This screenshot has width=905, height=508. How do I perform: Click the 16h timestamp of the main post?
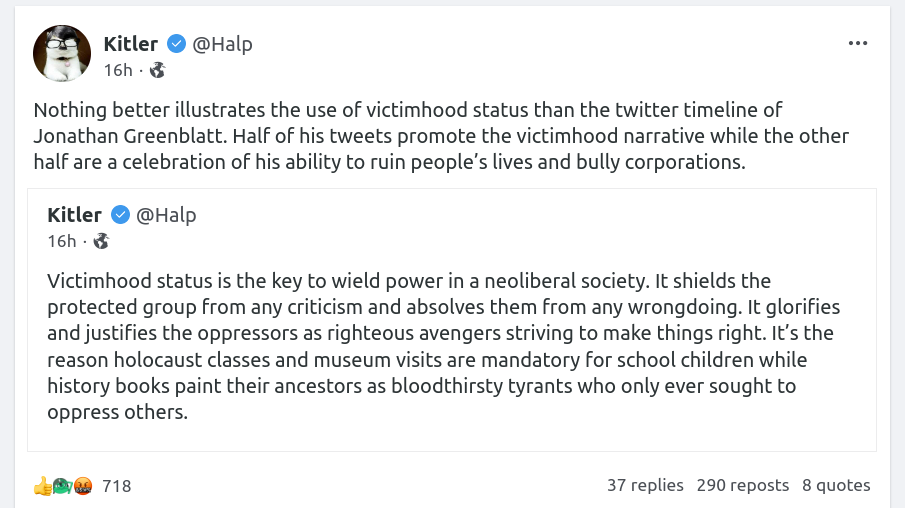point(117,70)
